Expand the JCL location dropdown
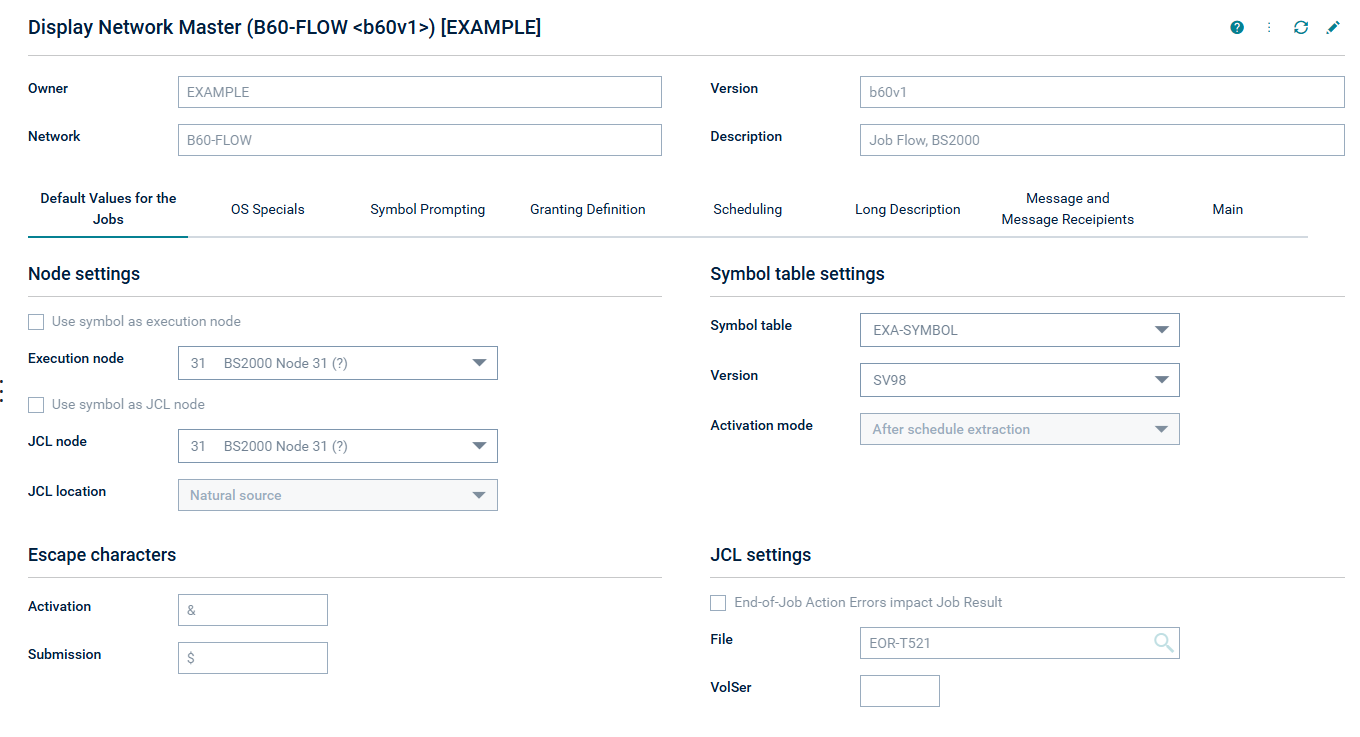This screenshot has width=1360, height=737. [x=338, y=495]
